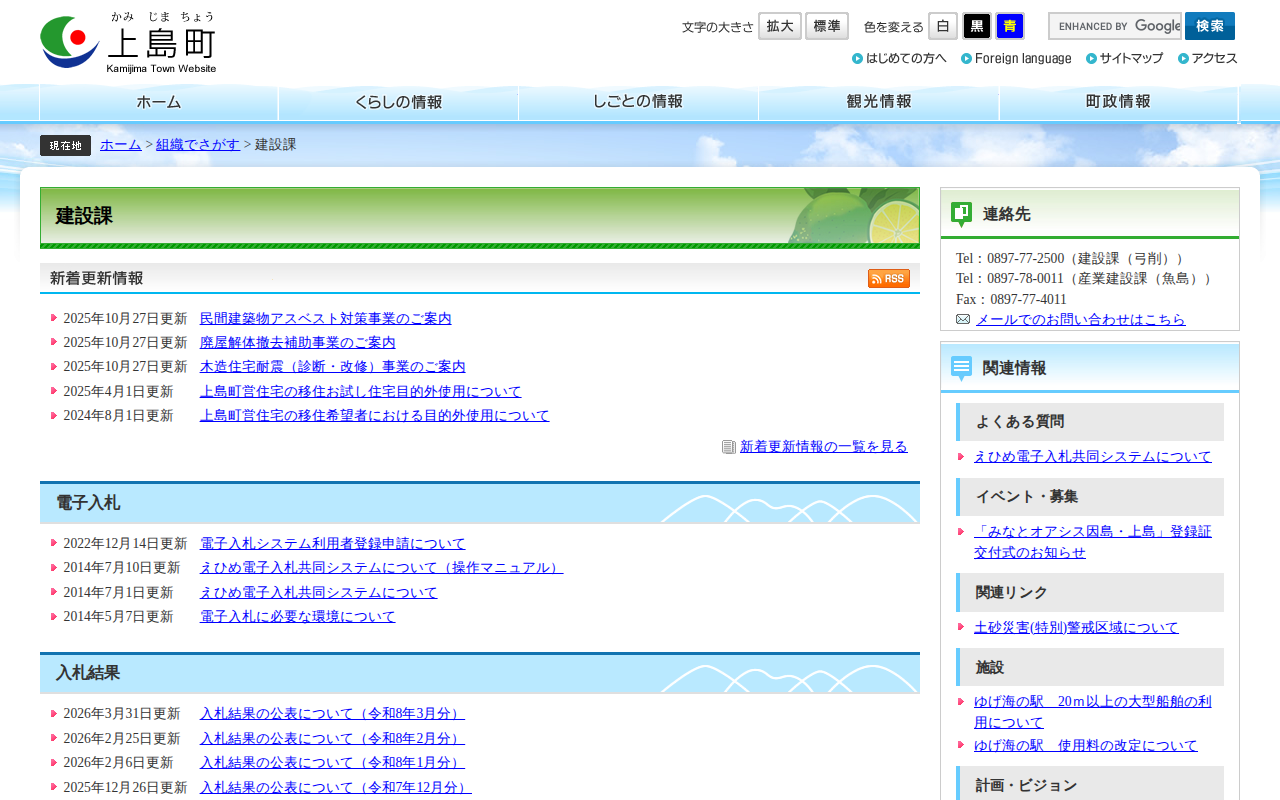Click 組織でさがす breadcrumb link
The image size is (1280, 800).
click(198, 145)
